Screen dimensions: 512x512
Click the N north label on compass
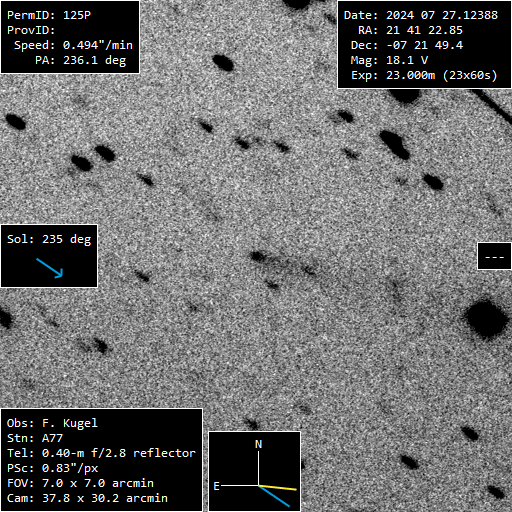[258, 444]
